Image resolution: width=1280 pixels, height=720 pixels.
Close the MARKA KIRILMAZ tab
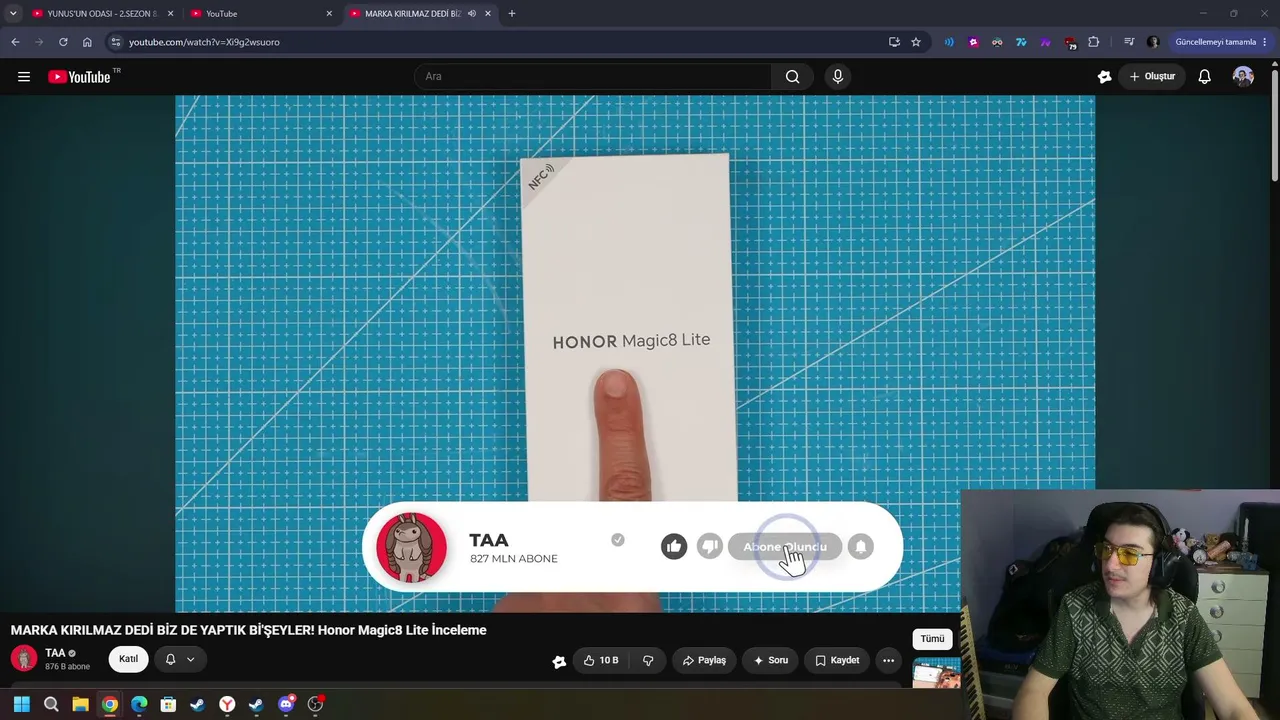click(x=488, y=13)
